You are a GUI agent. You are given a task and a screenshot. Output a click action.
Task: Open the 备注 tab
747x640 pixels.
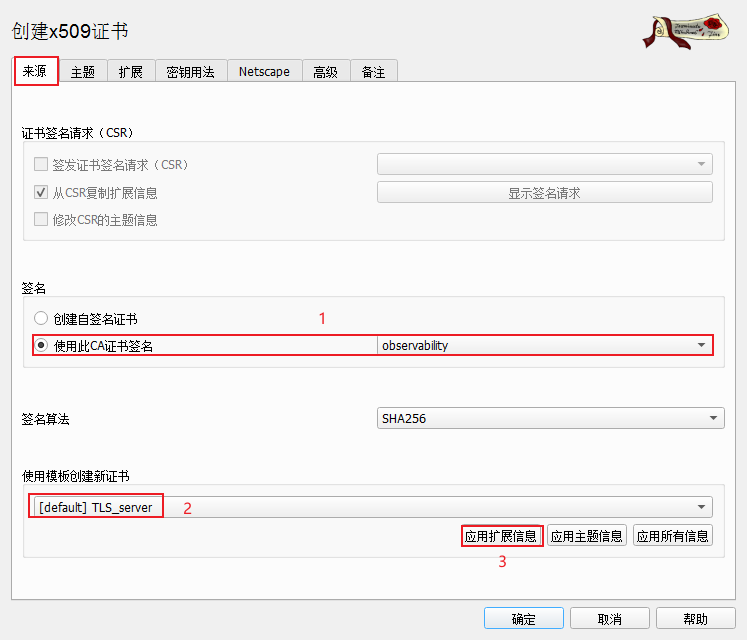tap(373, 72)
